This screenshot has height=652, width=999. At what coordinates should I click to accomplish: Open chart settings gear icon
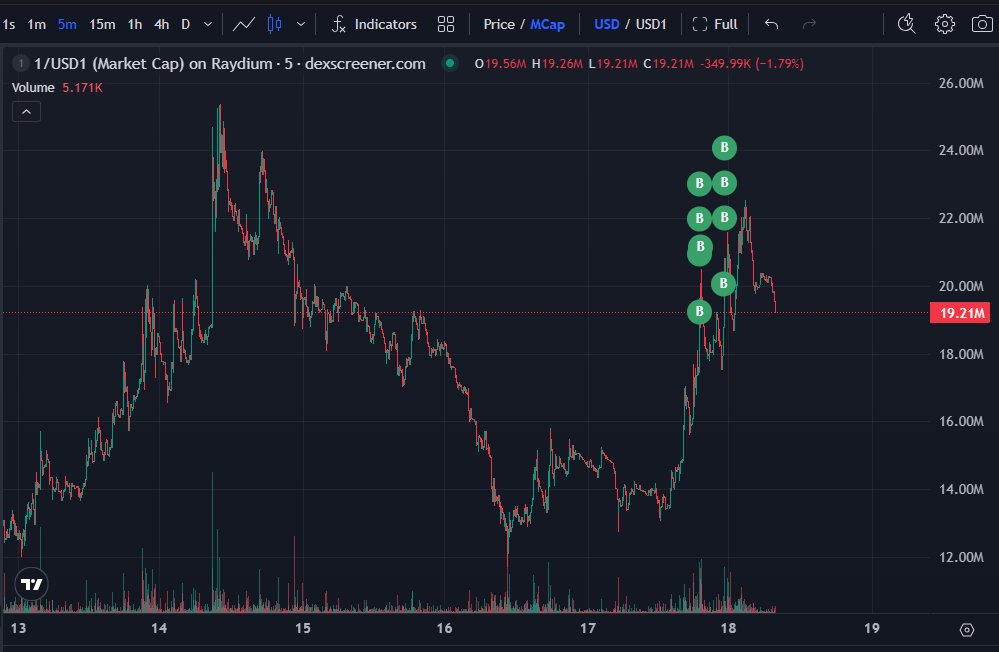(945, 24)
